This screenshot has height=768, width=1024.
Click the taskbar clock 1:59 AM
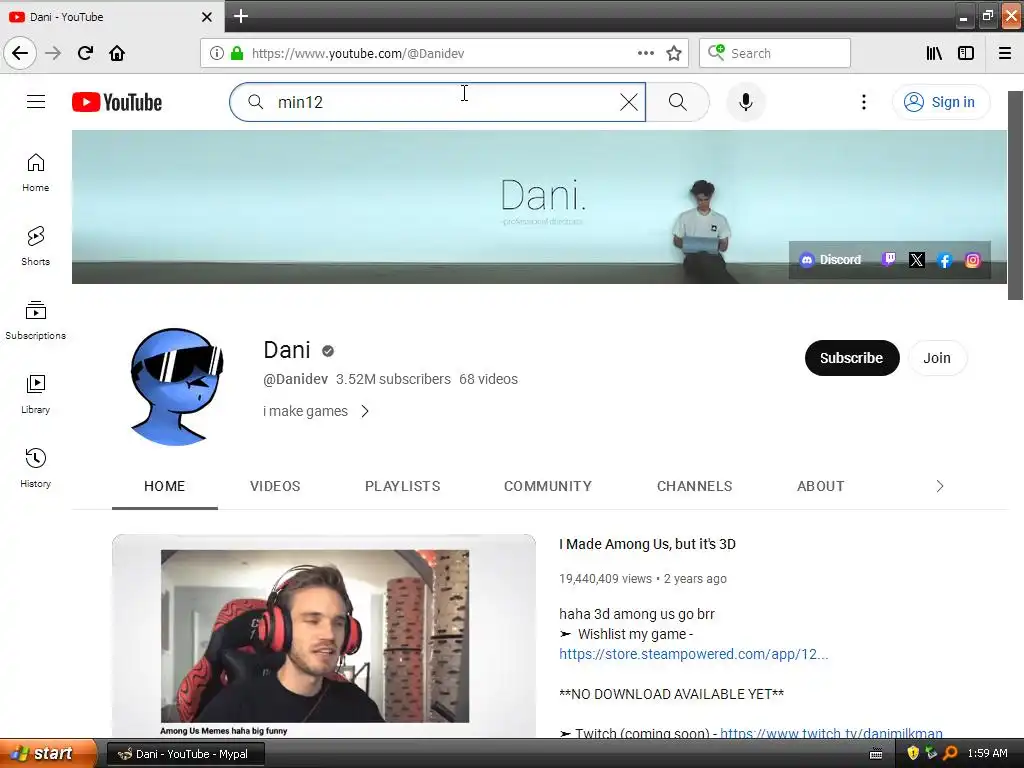(x=987, y=753)
